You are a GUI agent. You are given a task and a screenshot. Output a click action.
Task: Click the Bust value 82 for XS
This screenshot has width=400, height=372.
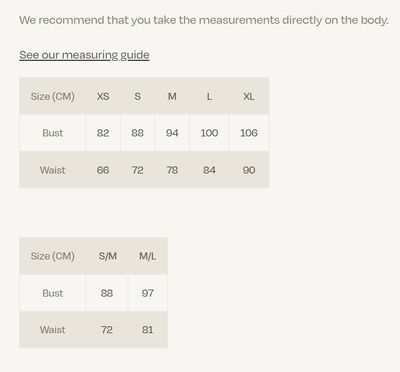tap(103, 133)
